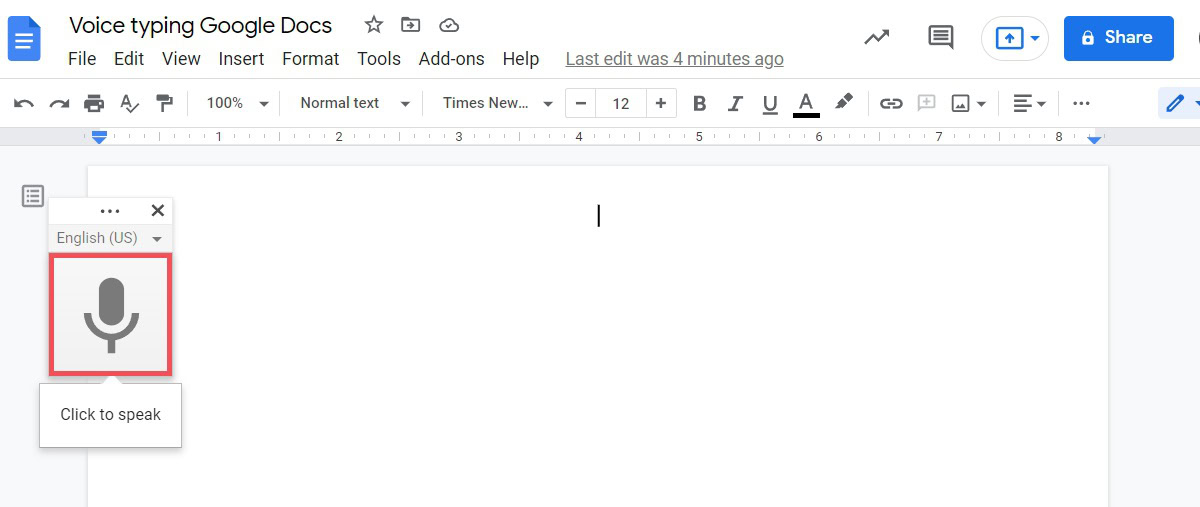Click the Undo arrow
The image size is (1200, 507).
[24, 103]
